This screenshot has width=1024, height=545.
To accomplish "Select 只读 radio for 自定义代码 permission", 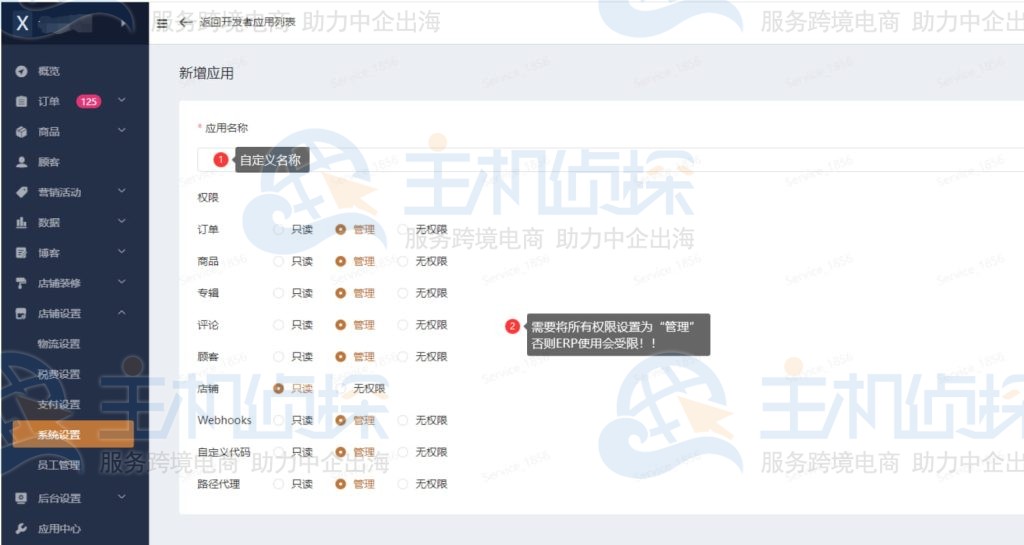I will (x=278, y=452).
